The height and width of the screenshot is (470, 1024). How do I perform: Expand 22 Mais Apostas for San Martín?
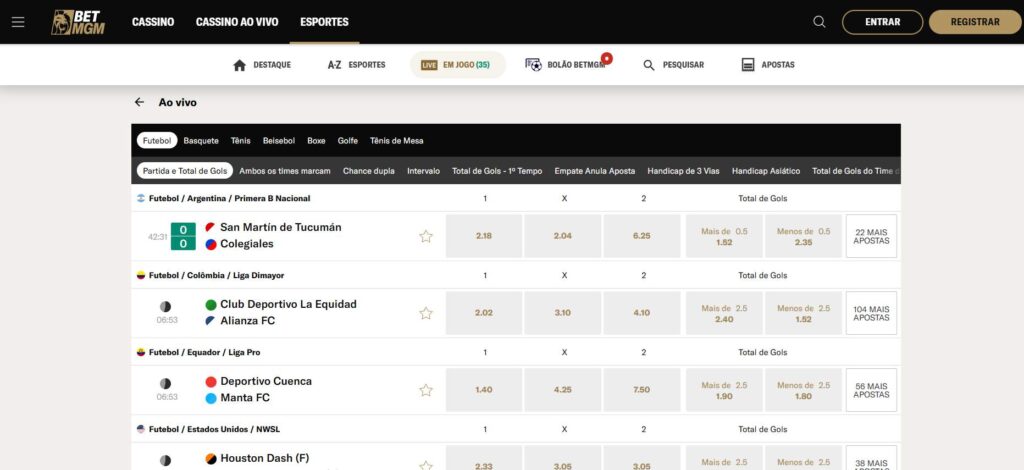[871, 236]
